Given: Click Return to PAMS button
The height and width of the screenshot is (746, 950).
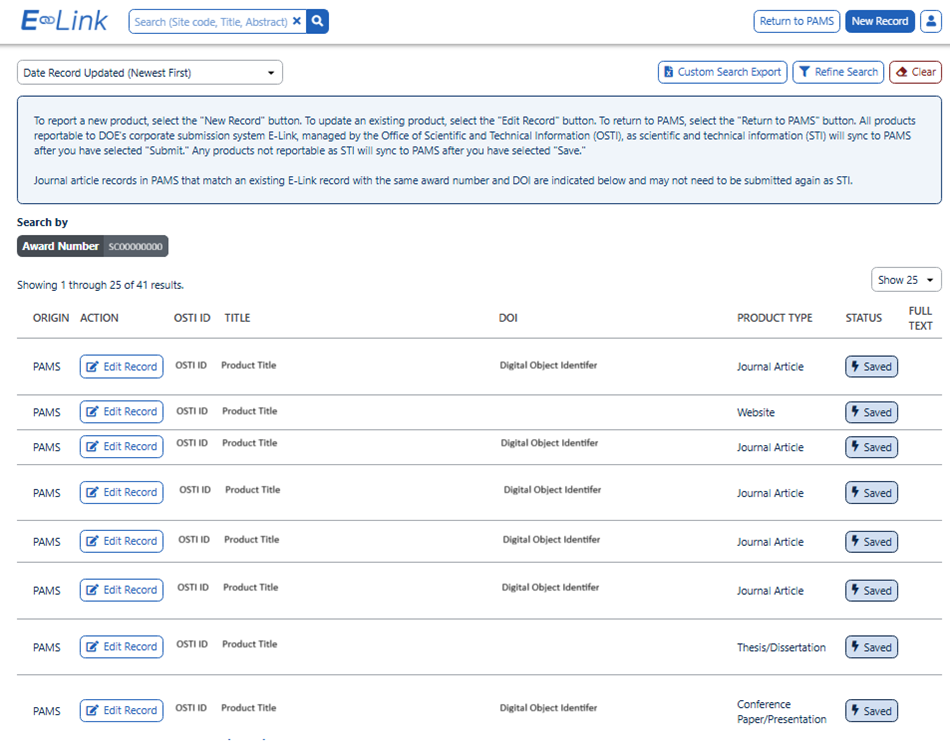Looking at the screenshot, I should (796, 21).
